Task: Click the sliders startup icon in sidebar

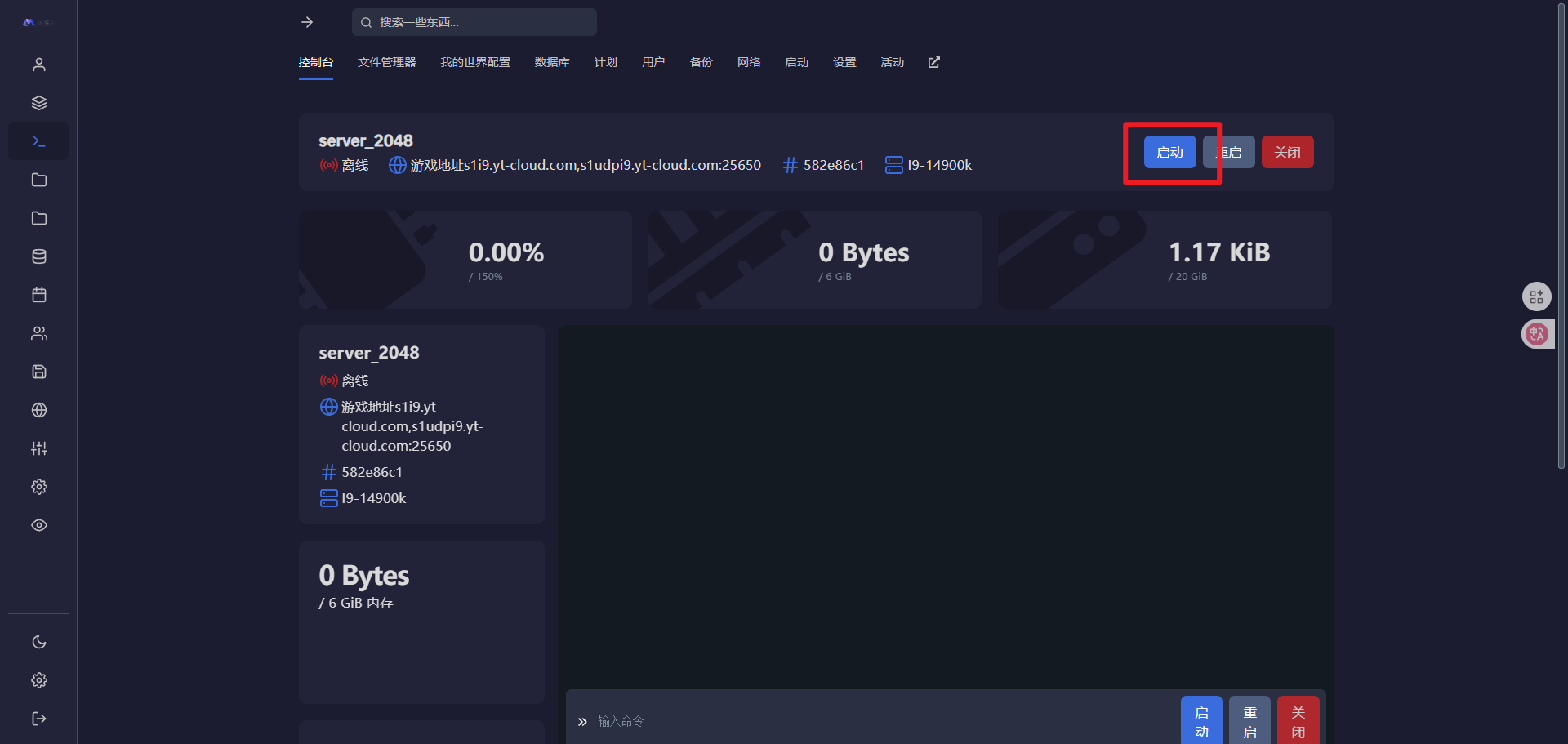Action: click(38, 448)
